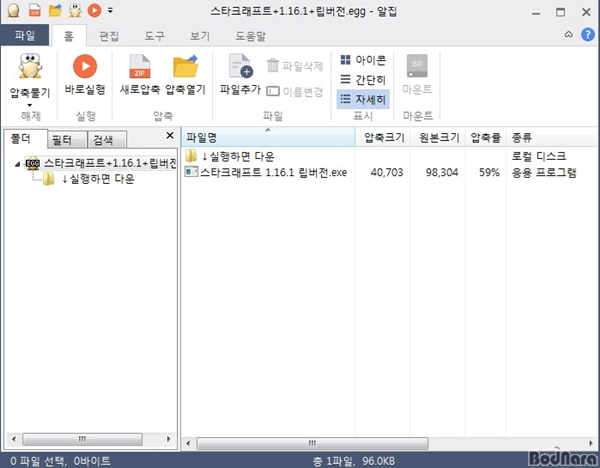Click the status bar total 96.0KB text
Screen dimensions: 600x468
(x=354, y=461)
